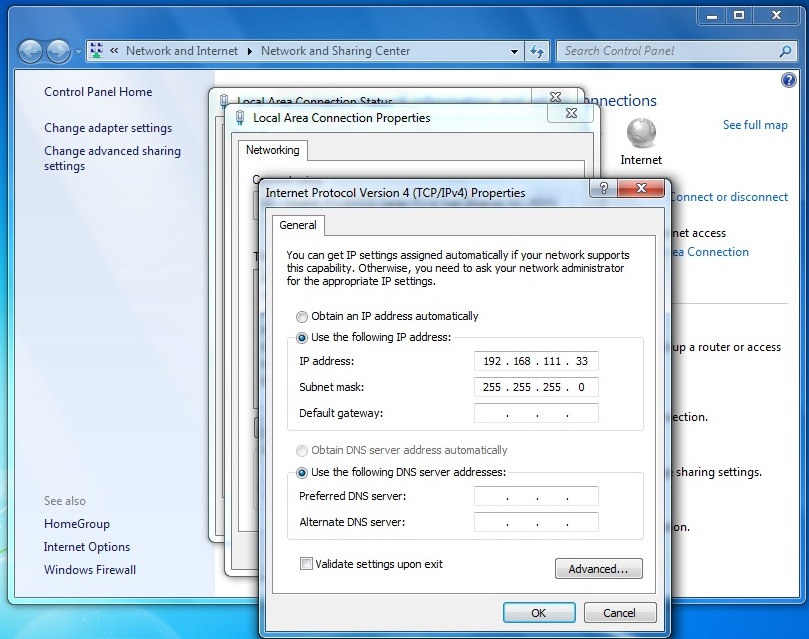Viewport: 809px width, 639px height.
Task: Select the General tab
Action: (x=298, y=225)
